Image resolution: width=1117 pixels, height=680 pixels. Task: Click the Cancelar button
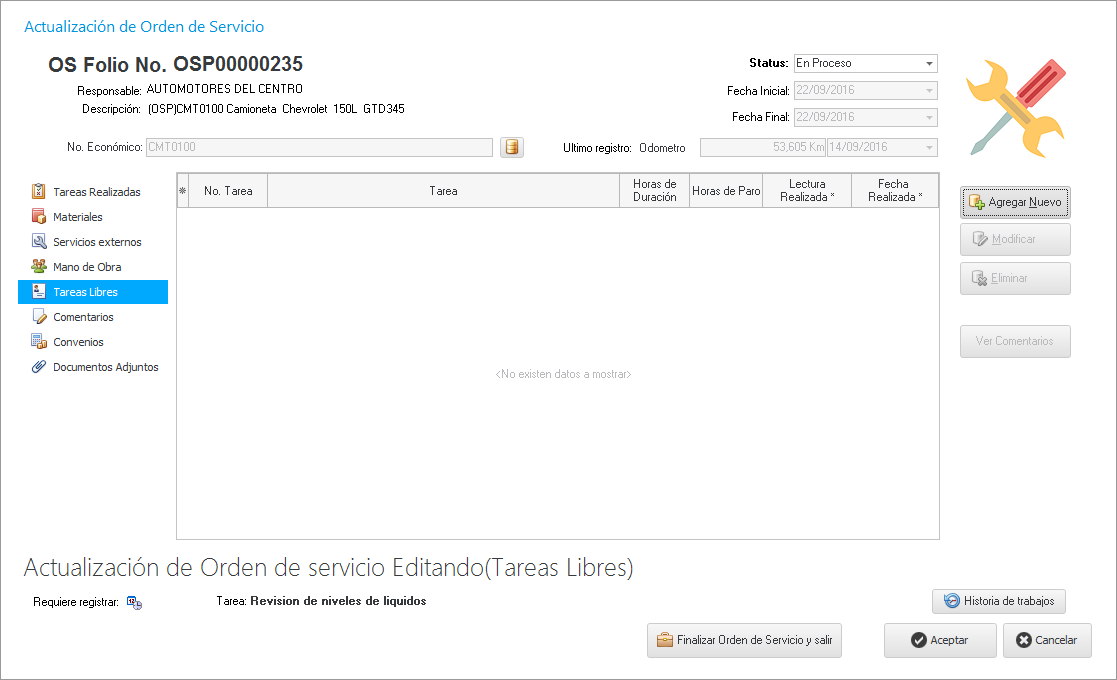(x=1046, y=640)
